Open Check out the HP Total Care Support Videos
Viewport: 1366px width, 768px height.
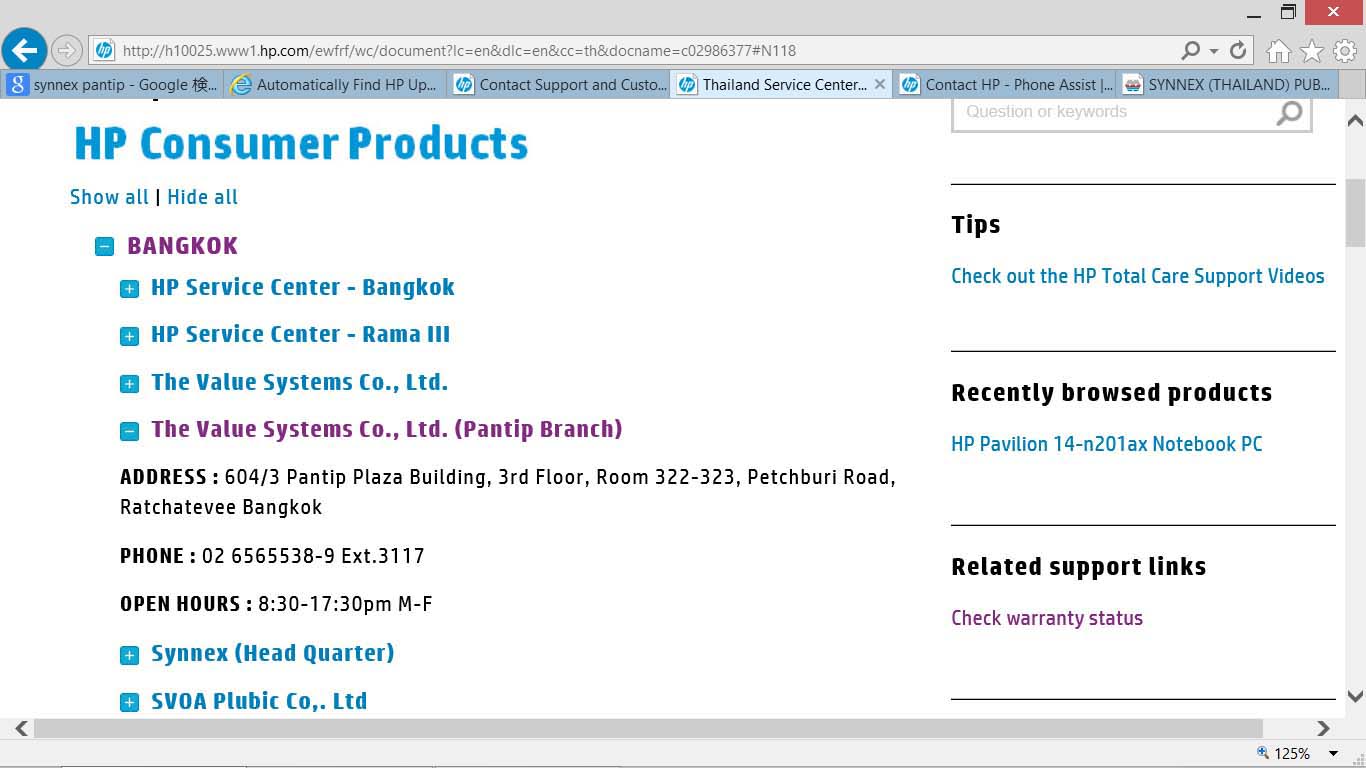[x=1137, y=276]
